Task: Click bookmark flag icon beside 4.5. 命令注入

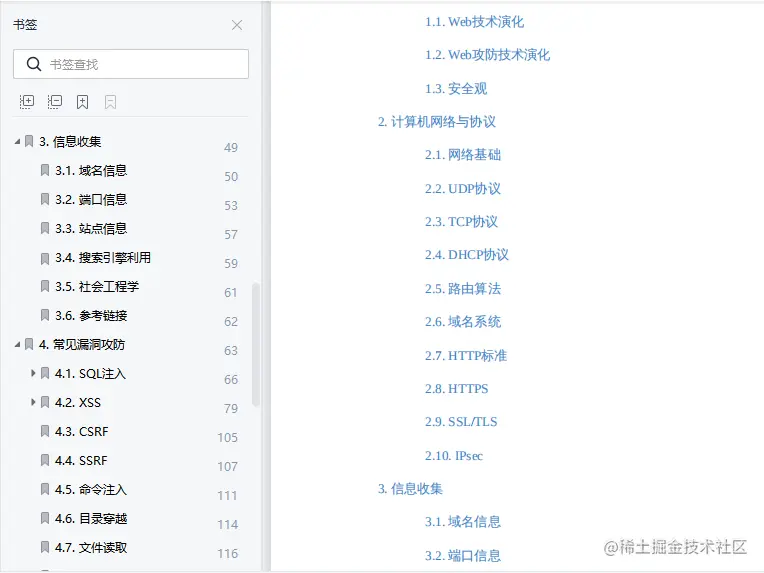Action: point(45,489)
